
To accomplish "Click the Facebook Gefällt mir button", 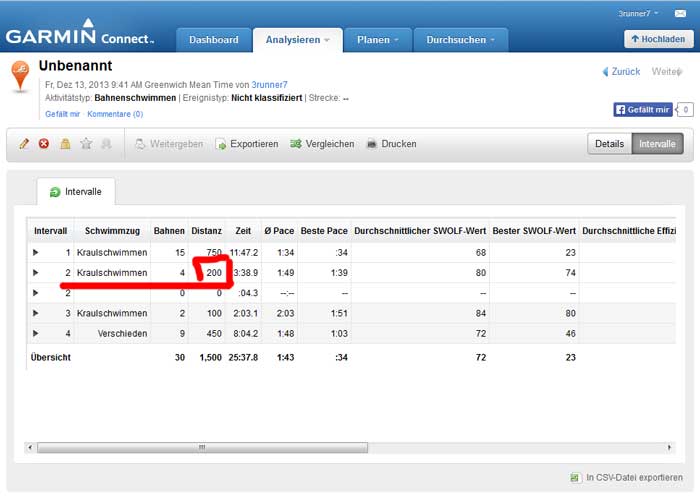I will 643,110.
